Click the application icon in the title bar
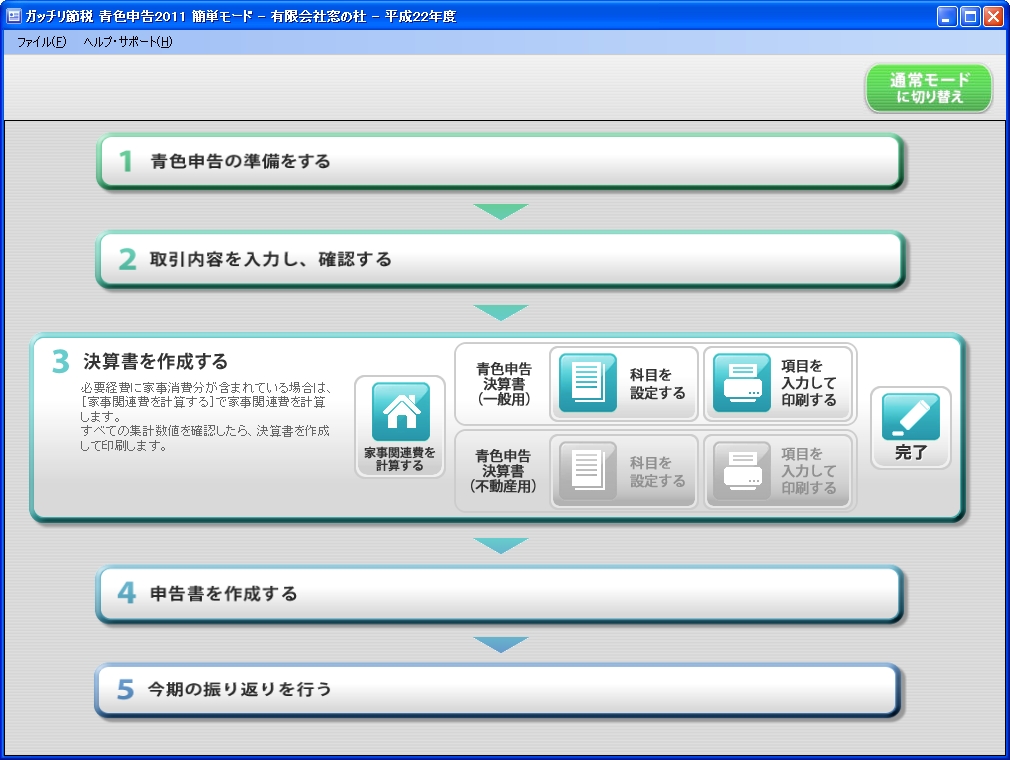 12,15
